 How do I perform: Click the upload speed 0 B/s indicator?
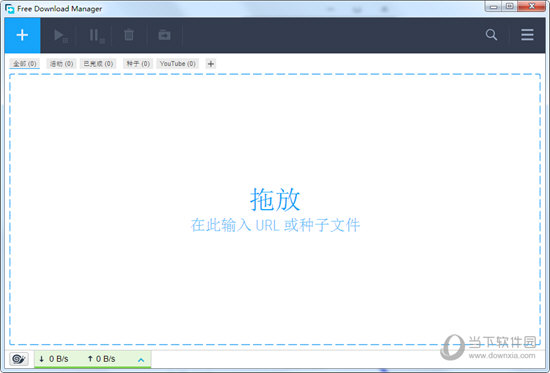101,359
